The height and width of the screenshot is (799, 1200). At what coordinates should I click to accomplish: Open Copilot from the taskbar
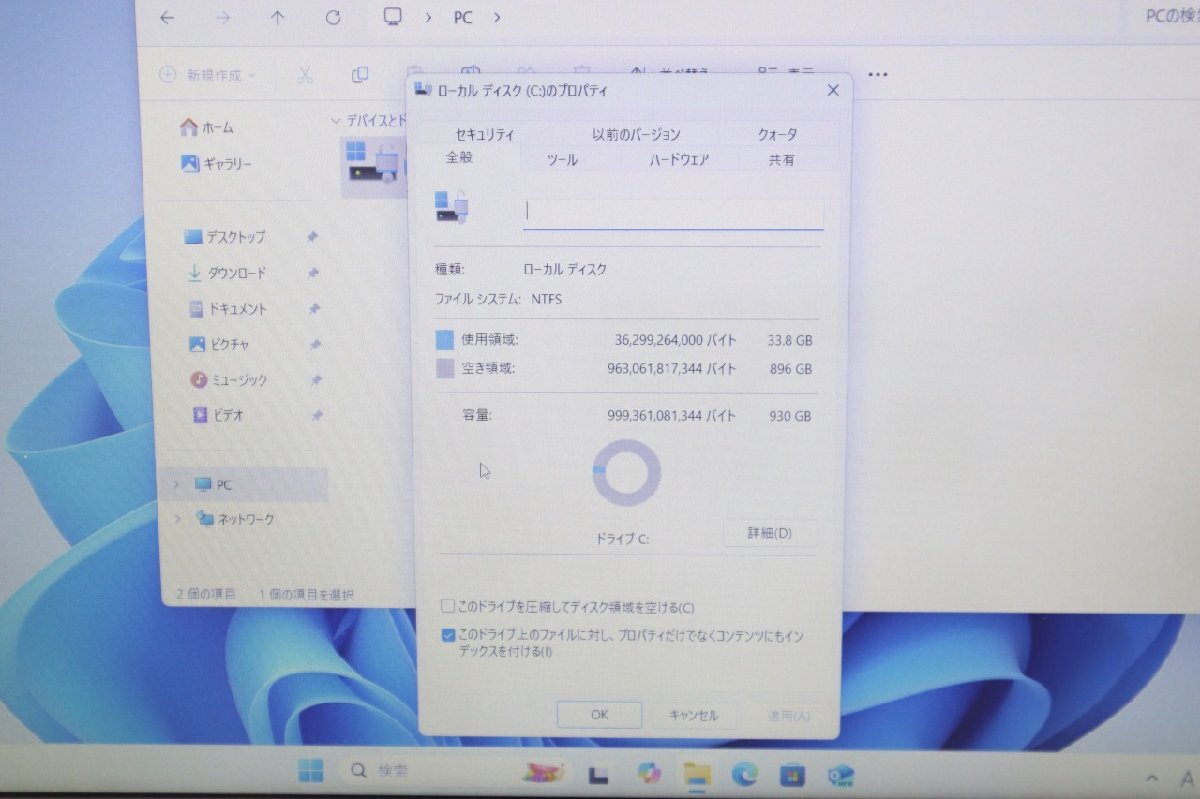pos(649,772)
